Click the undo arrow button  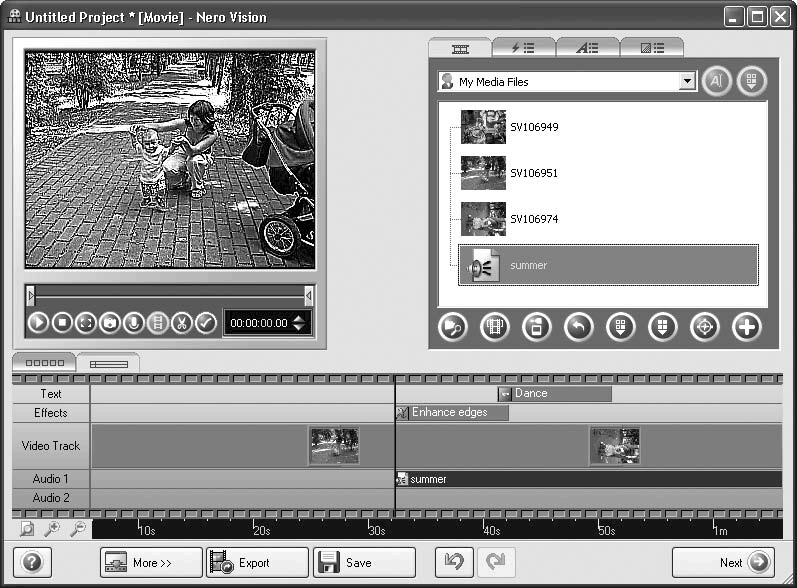pyautogui.click(x=454, y=563)
